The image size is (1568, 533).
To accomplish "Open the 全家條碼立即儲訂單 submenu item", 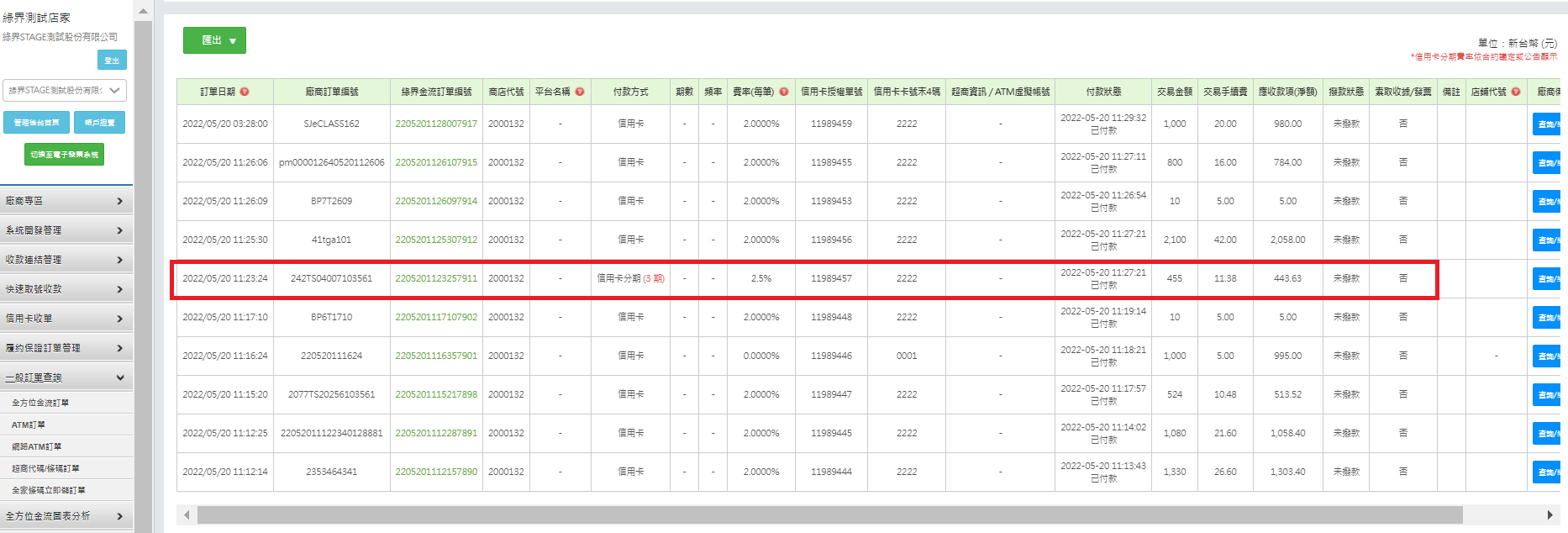I will [49, 490].
